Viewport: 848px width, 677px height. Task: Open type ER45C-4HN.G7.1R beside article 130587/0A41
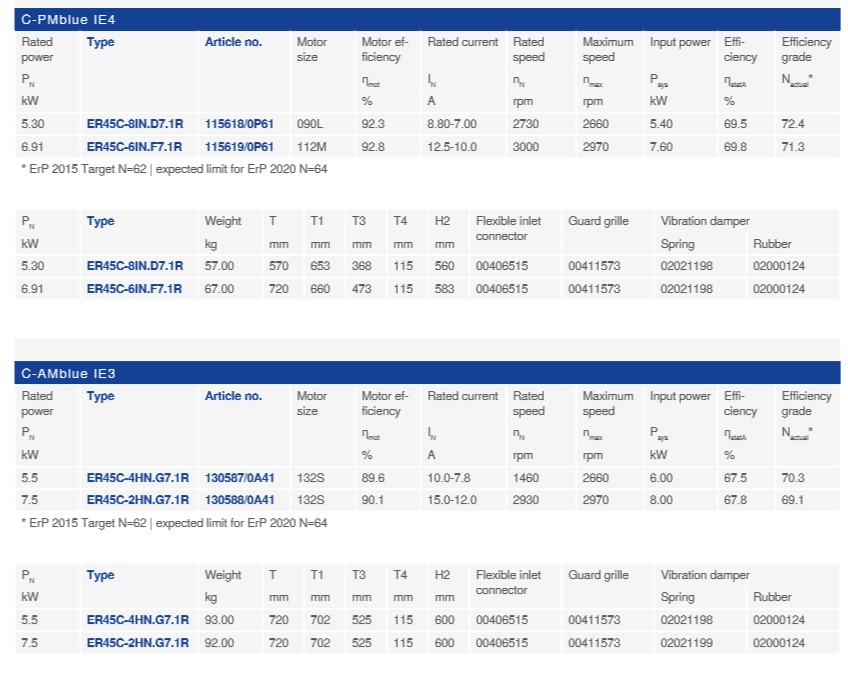coord(137,477)
